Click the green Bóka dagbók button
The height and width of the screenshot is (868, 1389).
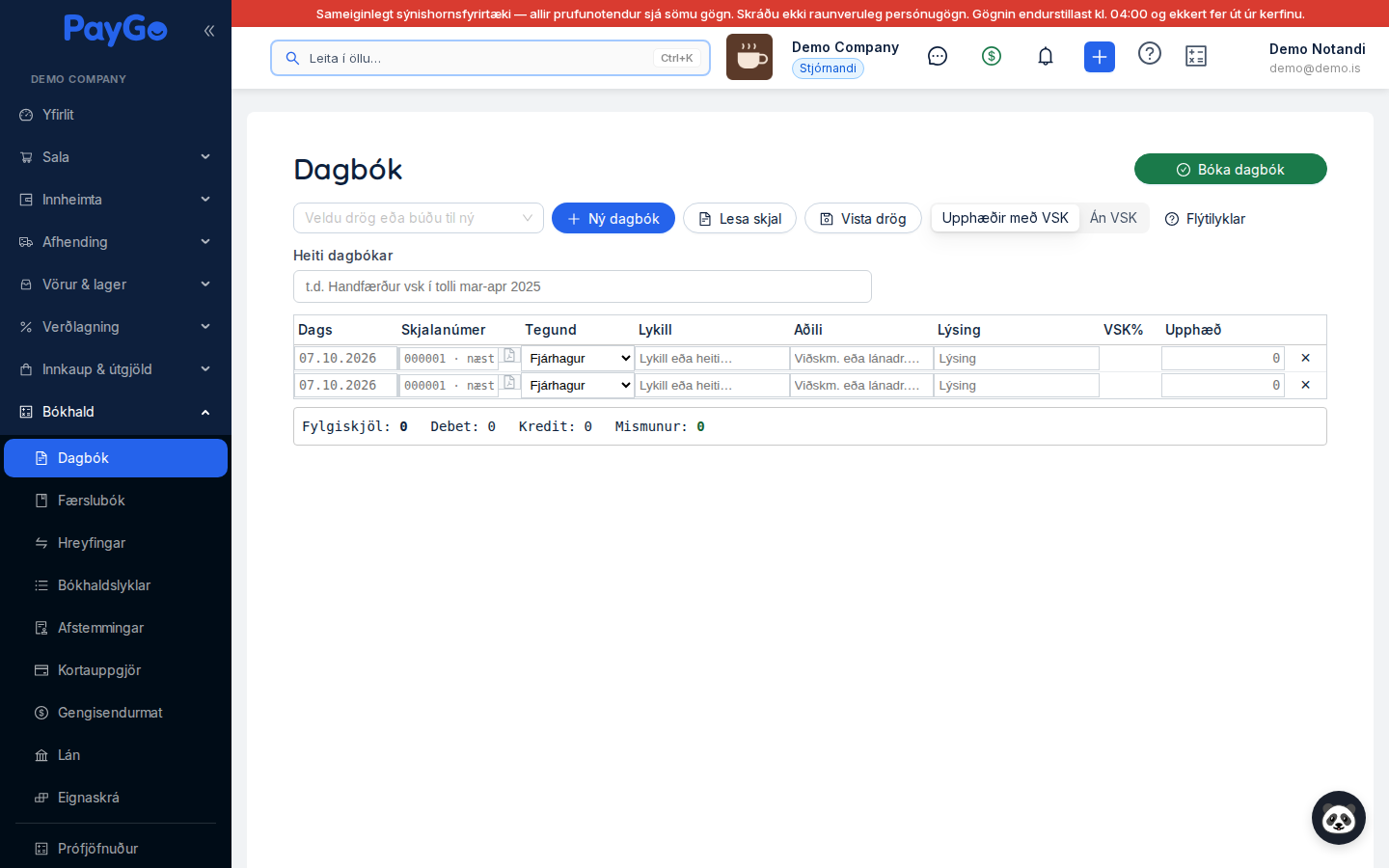click(x=1231, y=169)
